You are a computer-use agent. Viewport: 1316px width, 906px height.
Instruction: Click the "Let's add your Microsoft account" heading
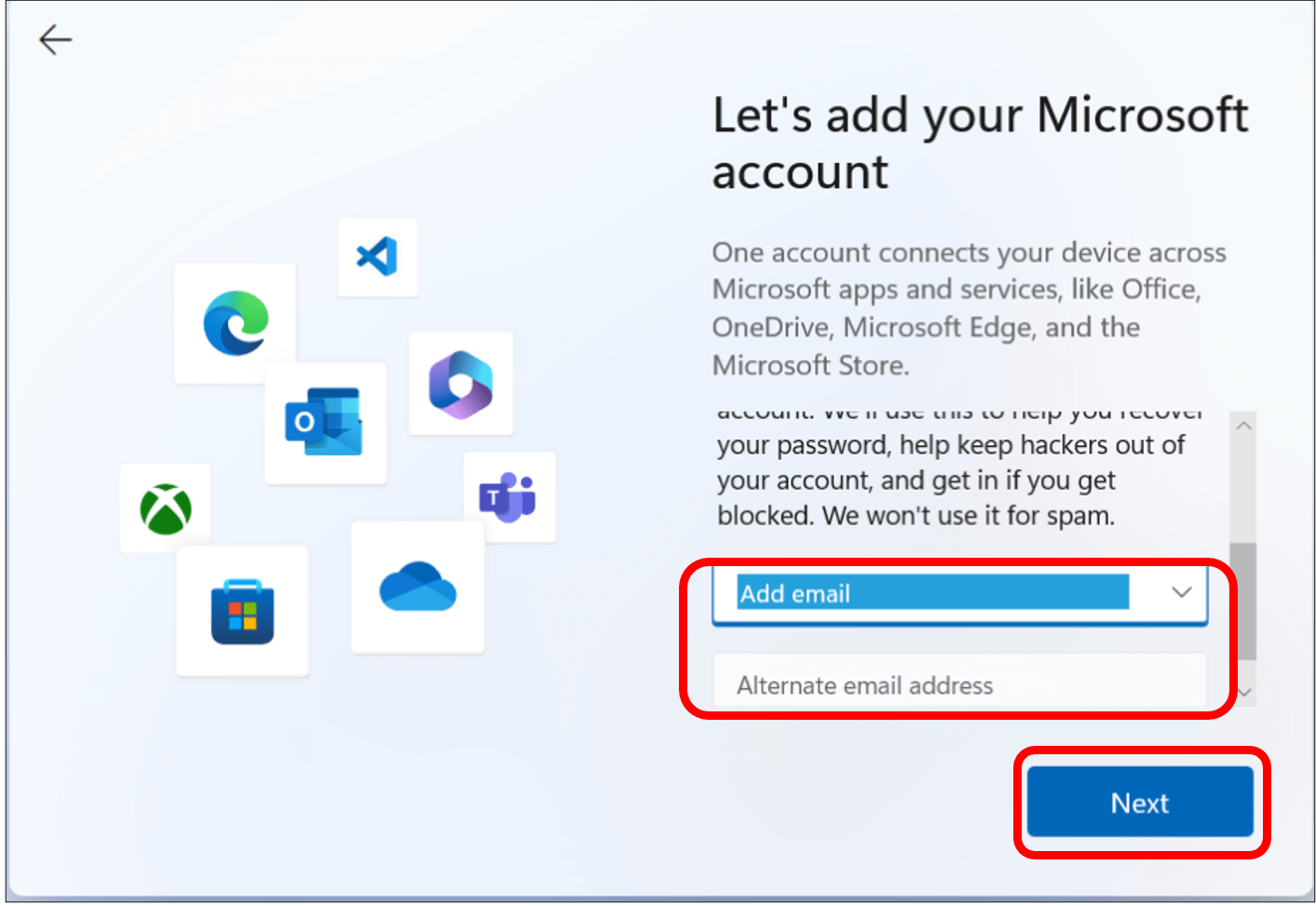point(980,143)
